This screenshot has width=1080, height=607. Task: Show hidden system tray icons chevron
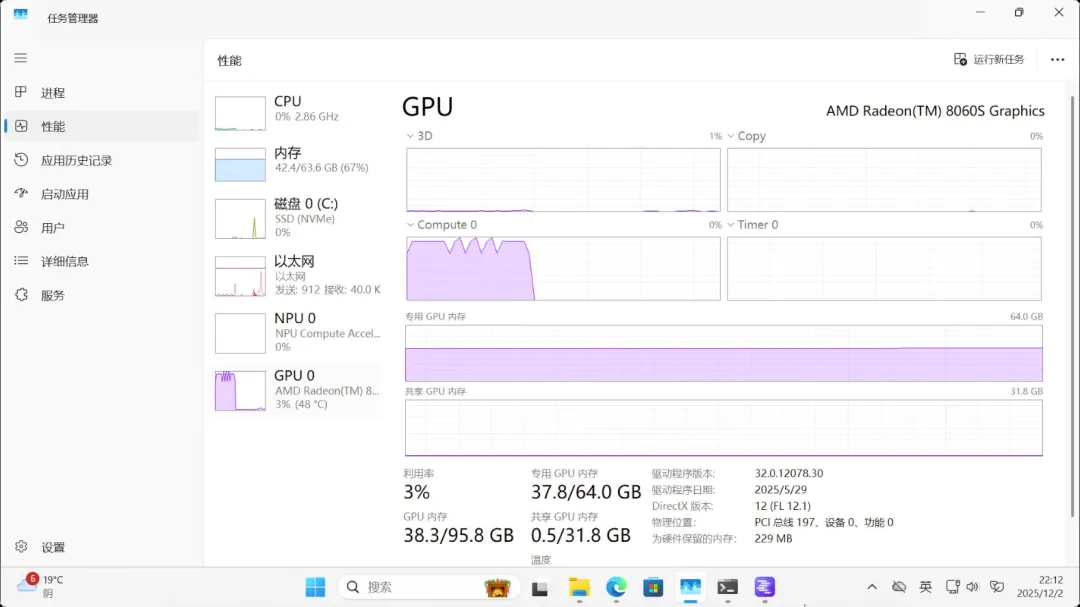click(872, 587)
